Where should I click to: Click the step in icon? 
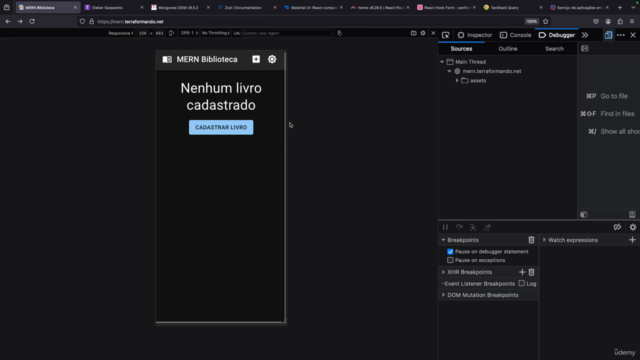473,227
